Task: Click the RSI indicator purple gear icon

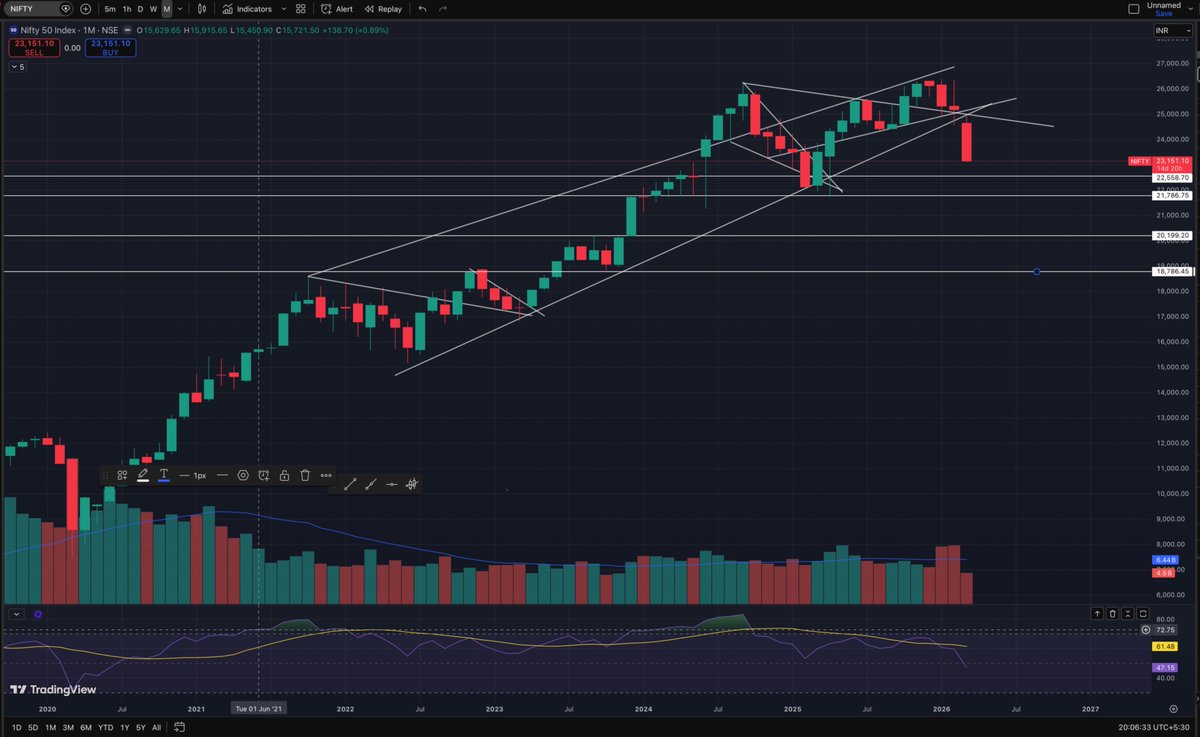Action: coord(37,612)
